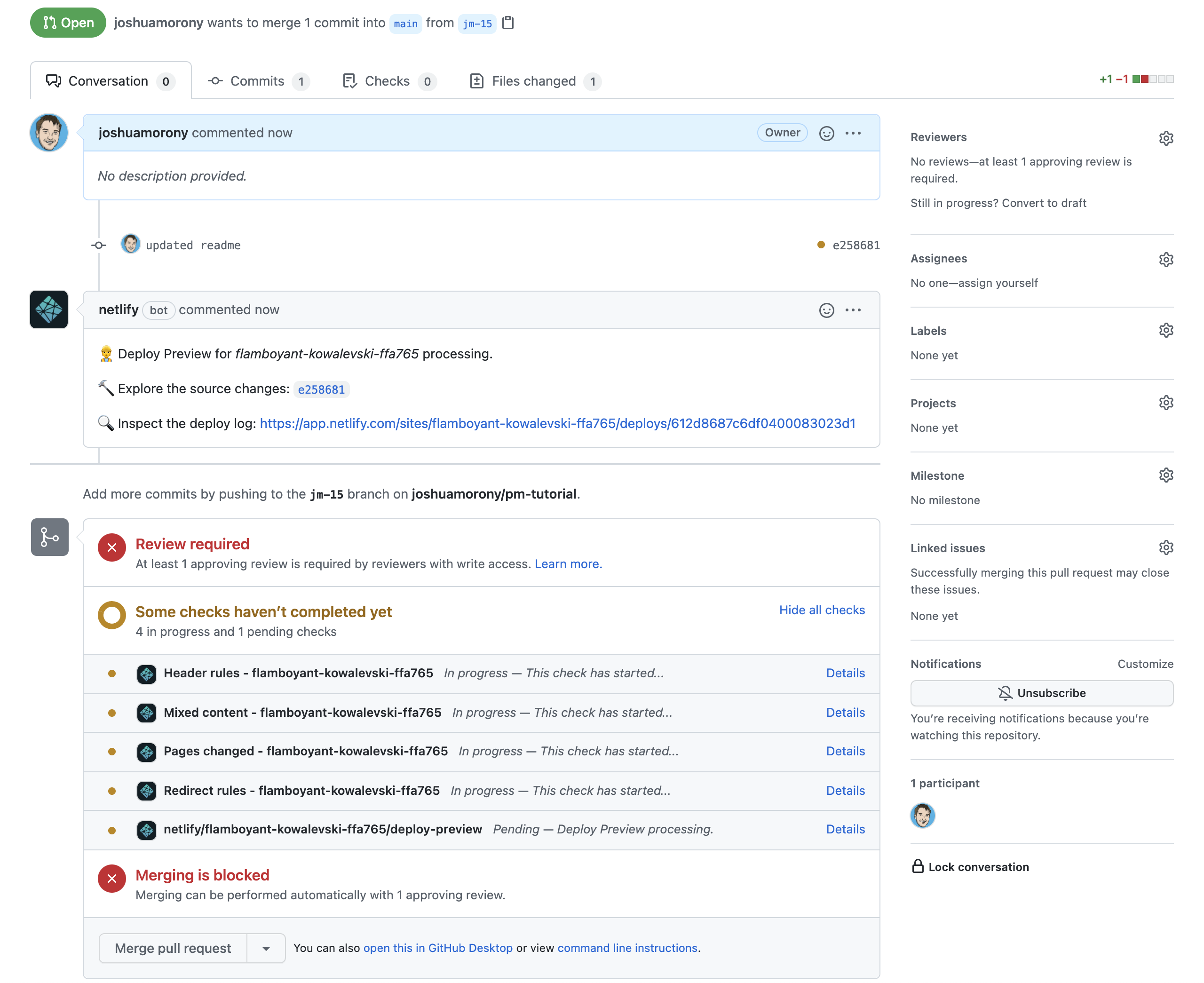
Task: Click joshuamorony/pm-tutorial repository text
Action: (494, 494)
